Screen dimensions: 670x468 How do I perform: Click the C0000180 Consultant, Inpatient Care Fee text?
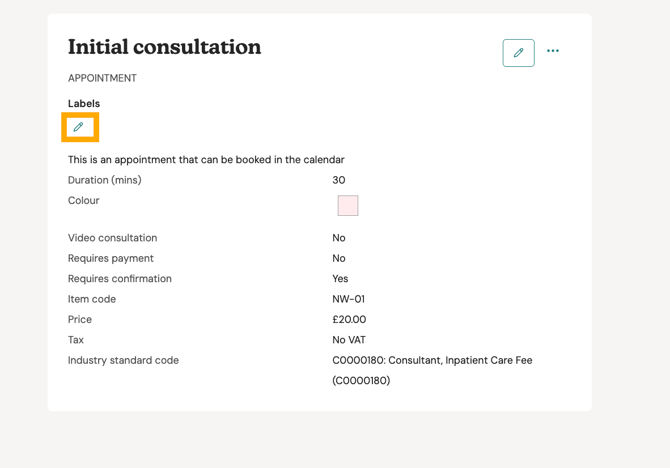coord(432,360)
